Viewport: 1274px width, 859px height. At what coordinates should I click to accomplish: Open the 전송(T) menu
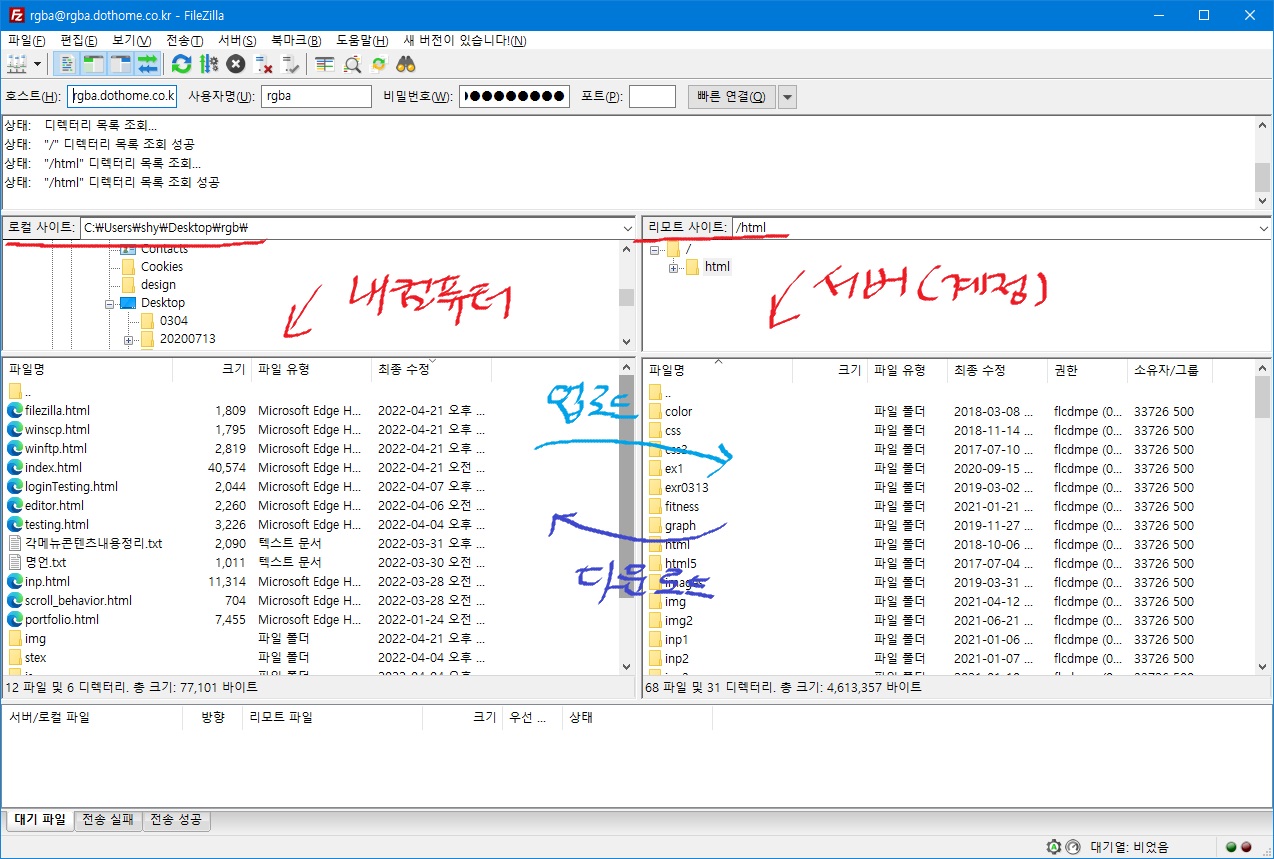(x=183, y=40)
